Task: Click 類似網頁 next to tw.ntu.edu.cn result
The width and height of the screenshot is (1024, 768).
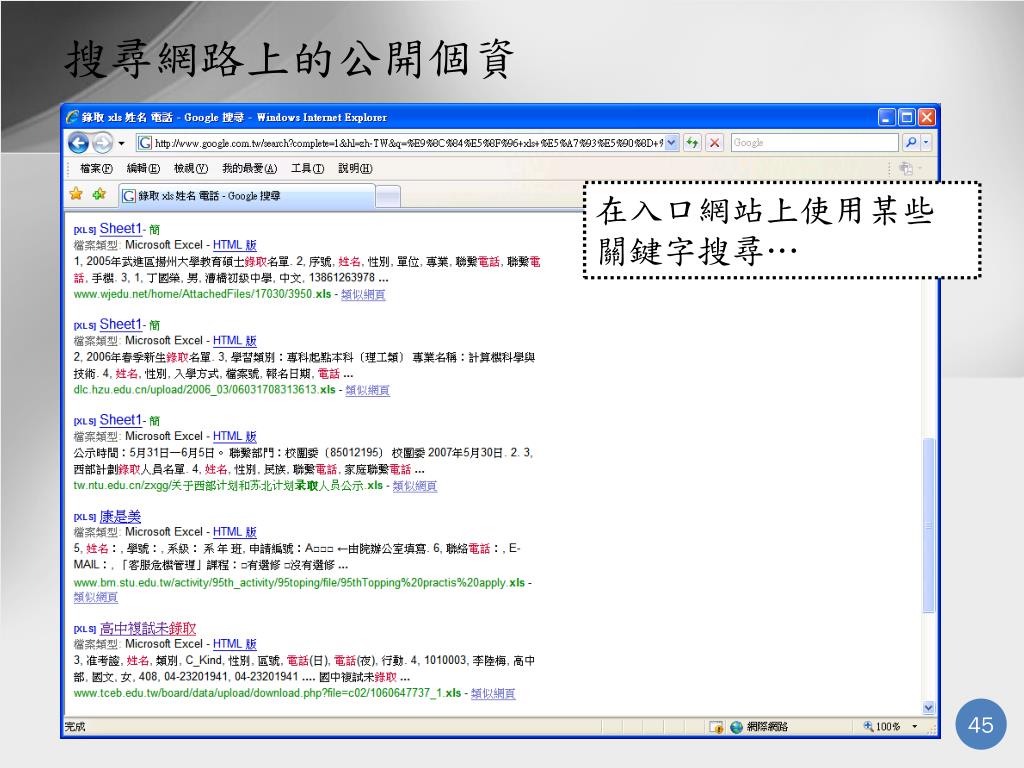Action: [415, 486]
